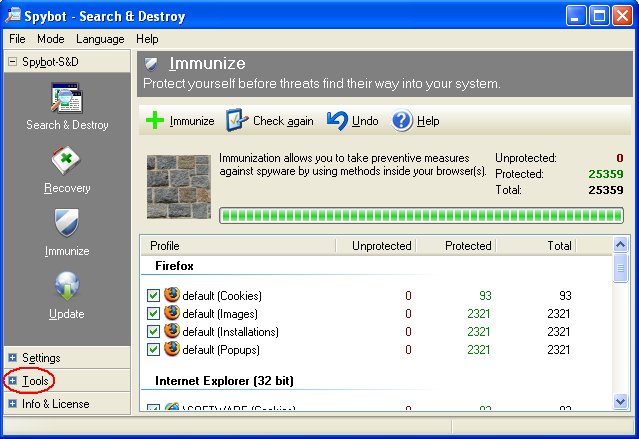The height and width of the screenshot is (439, 639).
Task: Toggle the Firefox default (Popups) checkbox
Action: point(153,349)
